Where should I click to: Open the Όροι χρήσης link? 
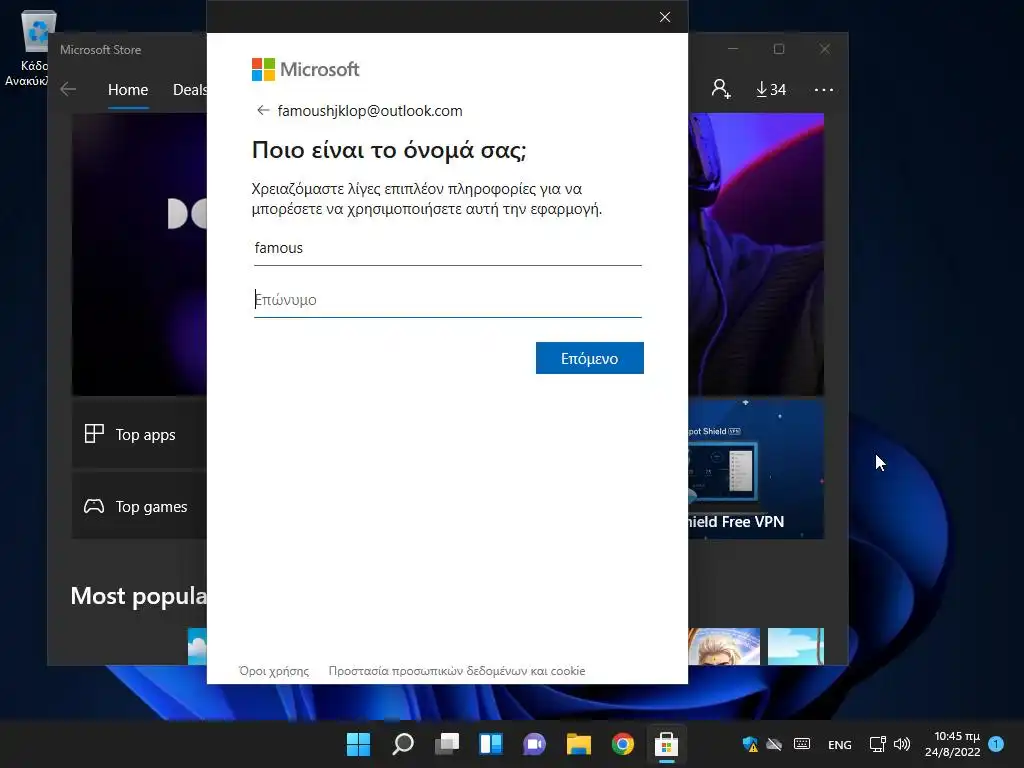coord(274,671)
